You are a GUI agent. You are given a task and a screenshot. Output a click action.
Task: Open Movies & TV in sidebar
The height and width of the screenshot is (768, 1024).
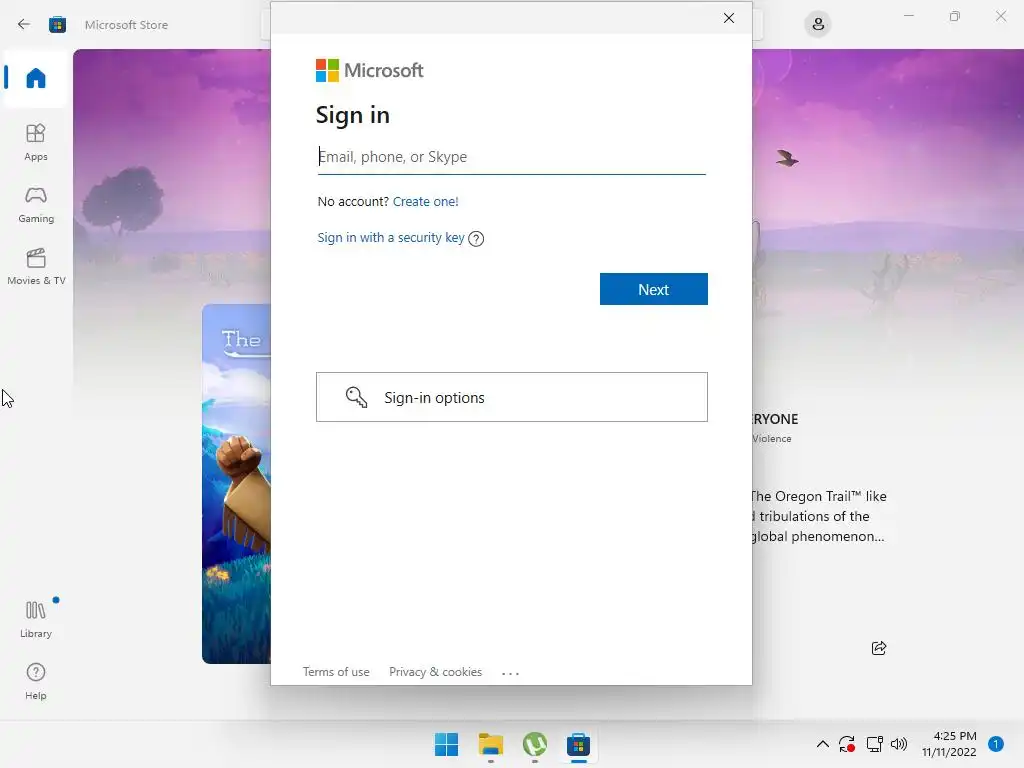[x=35, y=266]
